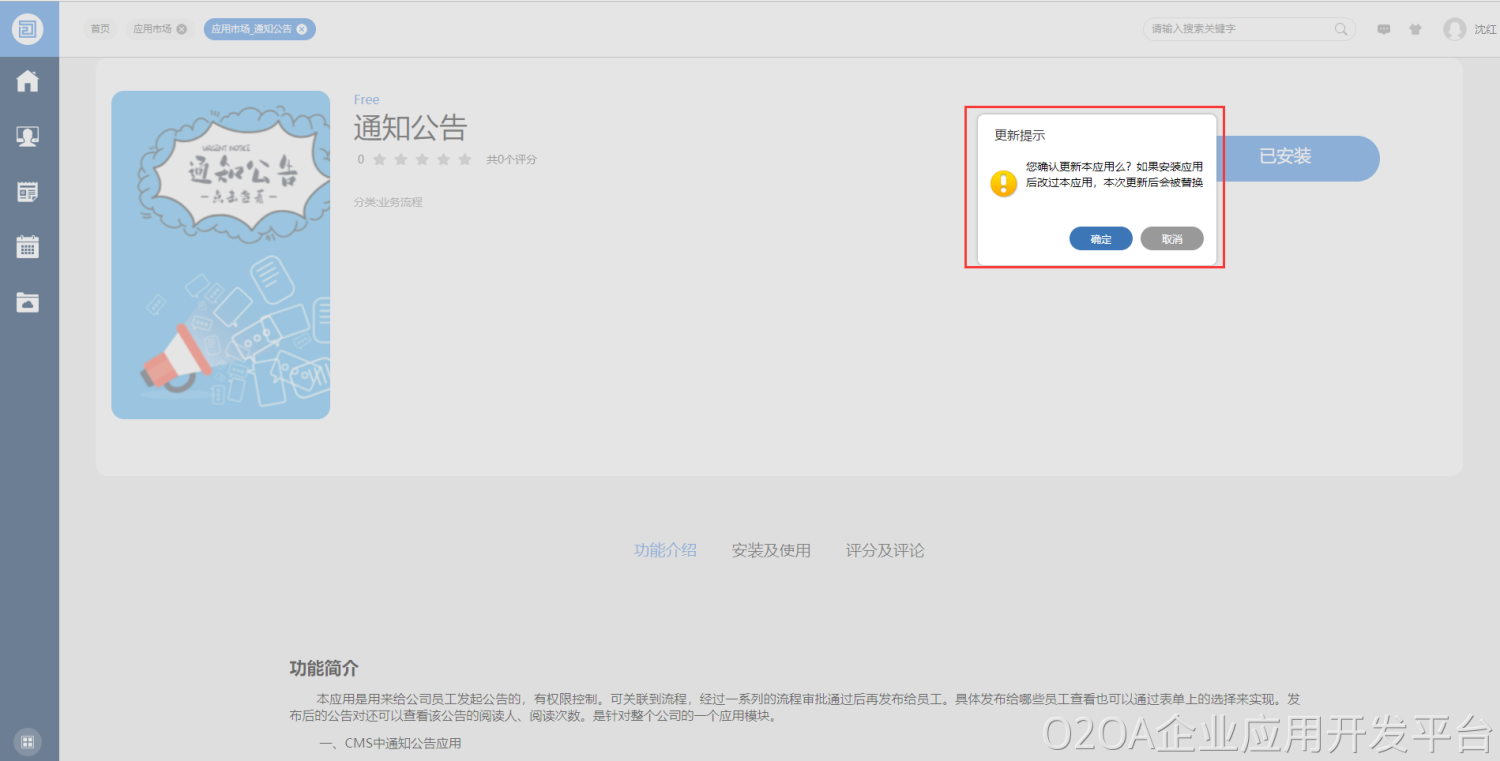The image size is (1500, 761).
Task: Open the app grid icon at sidebar bottom
Action: click(x=28, y=741)
